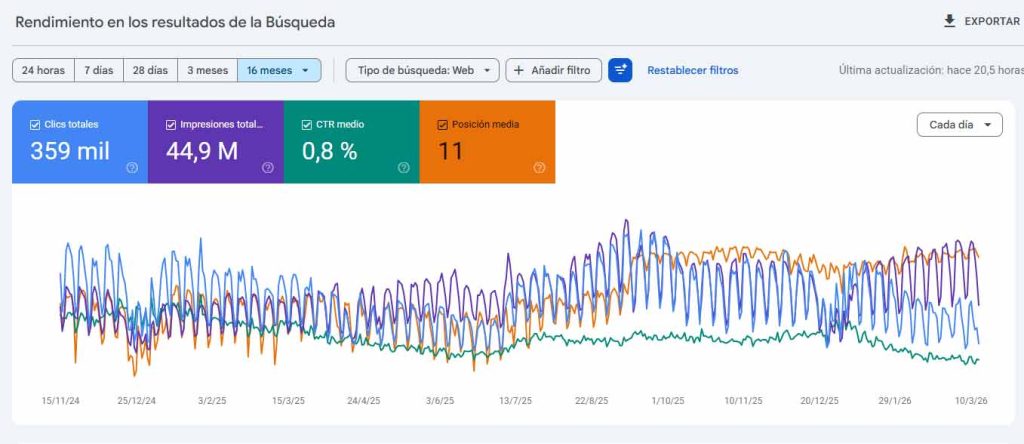The height and width of the screenshot is (444, 1024).
Task: Switch to the 7 días range
Action: (98, 70)
